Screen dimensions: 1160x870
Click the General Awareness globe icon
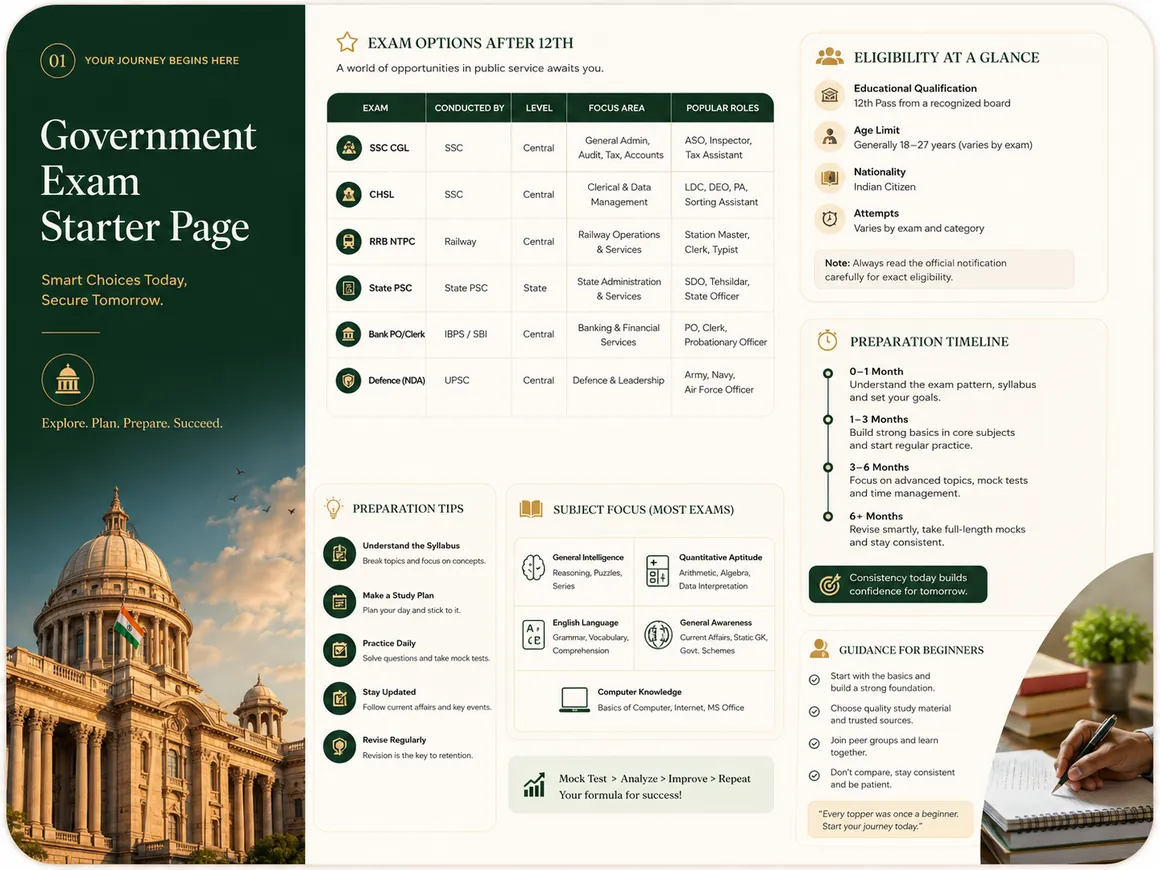pos(658,635)
